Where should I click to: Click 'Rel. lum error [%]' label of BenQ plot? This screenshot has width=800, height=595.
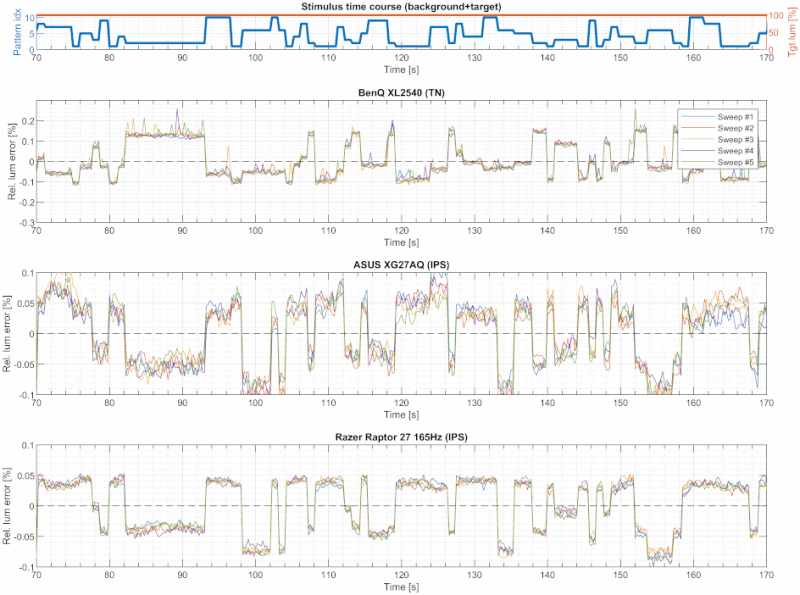(12, 161)
